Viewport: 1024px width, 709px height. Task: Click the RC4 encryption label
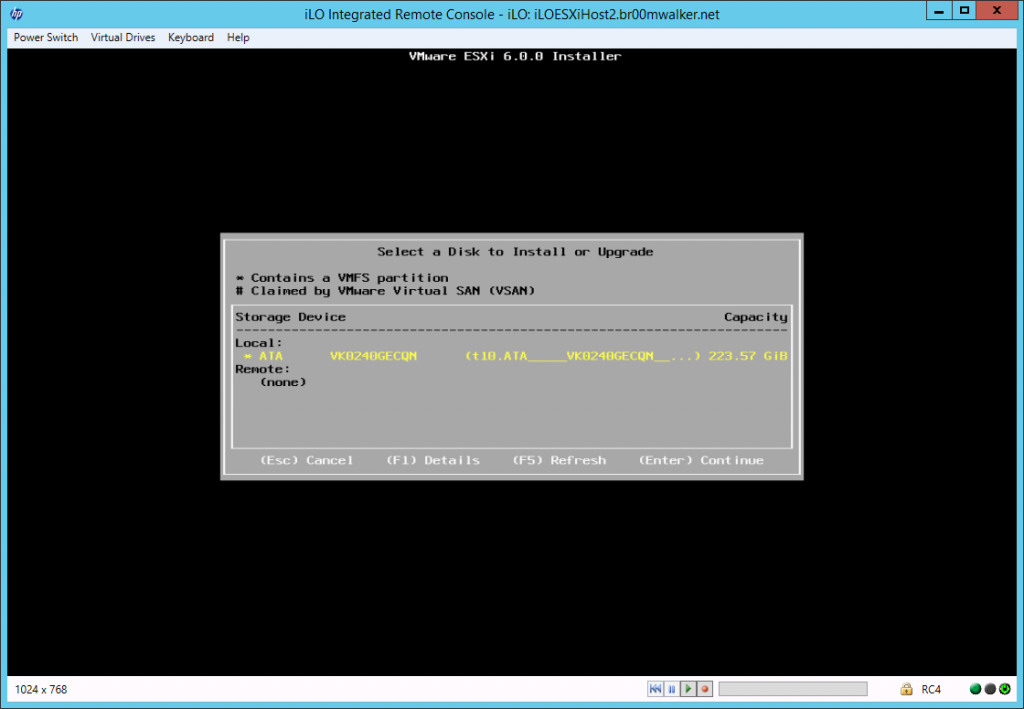coord(931,689)
